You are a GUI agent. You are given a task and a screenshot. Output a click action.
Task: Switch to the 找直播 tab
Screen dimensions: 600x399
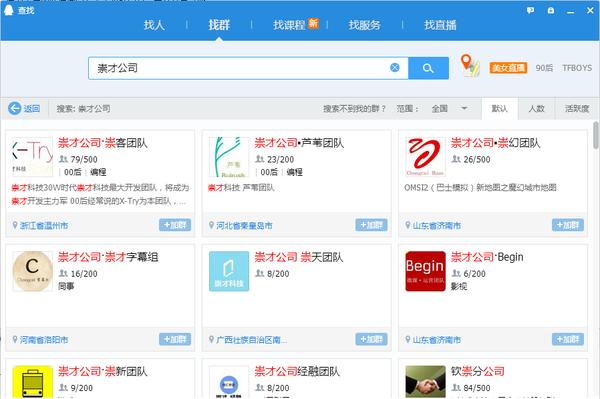[x=440, y=25]
